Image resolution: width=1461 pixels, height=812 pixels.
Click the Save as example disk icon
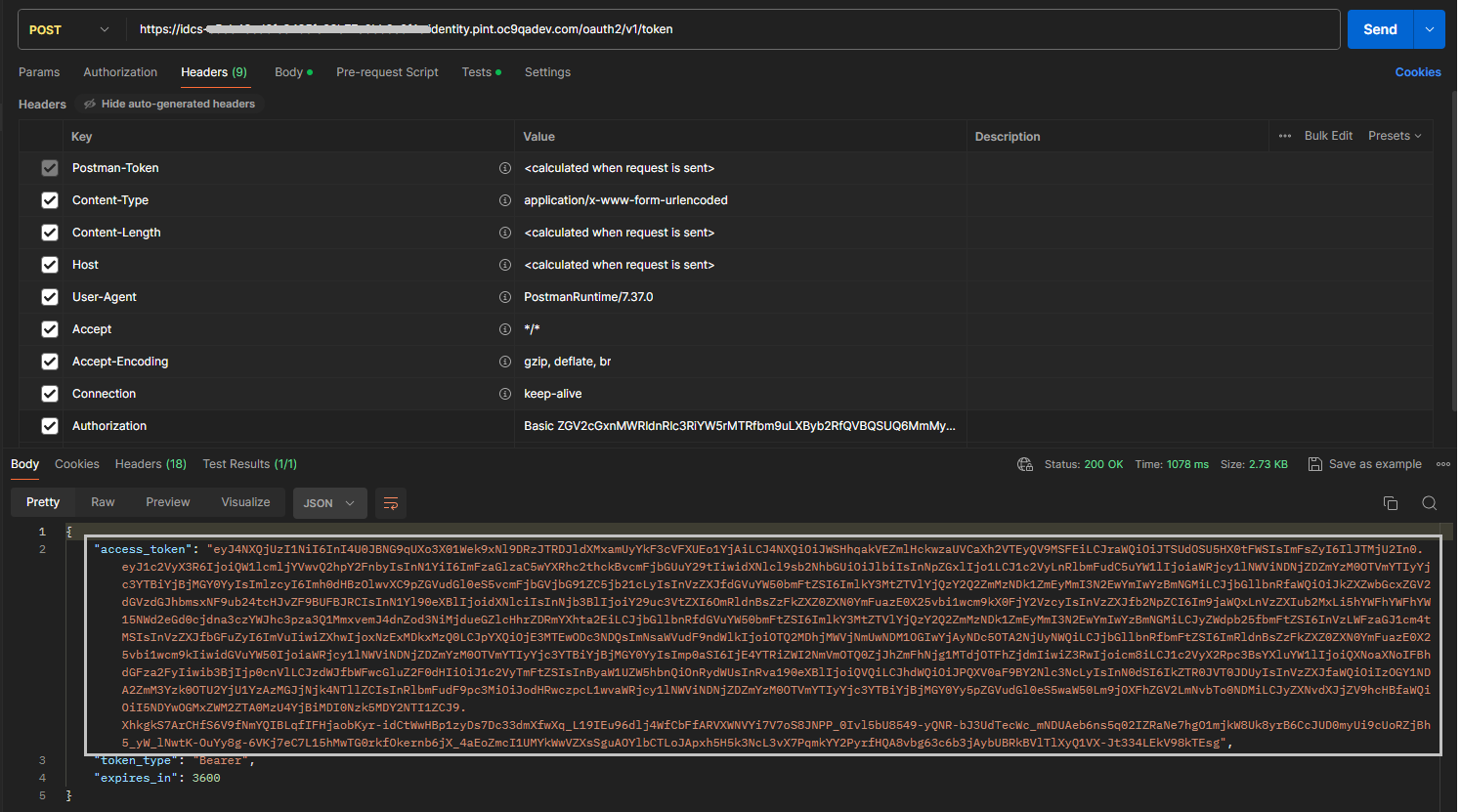click(x=1315, y=464)
